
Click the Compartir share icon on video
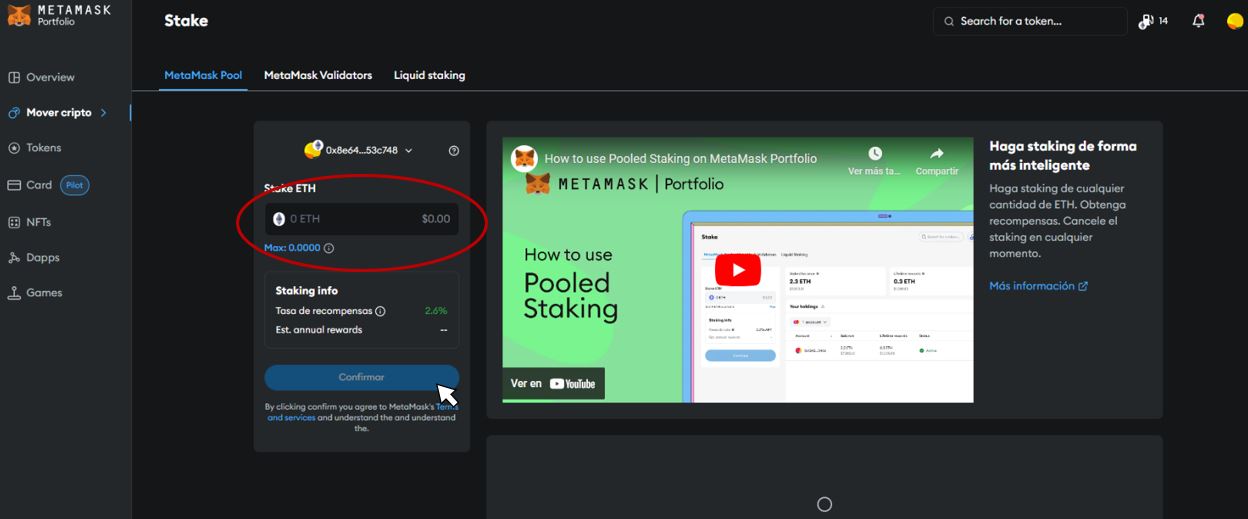(x=936, y=154)
